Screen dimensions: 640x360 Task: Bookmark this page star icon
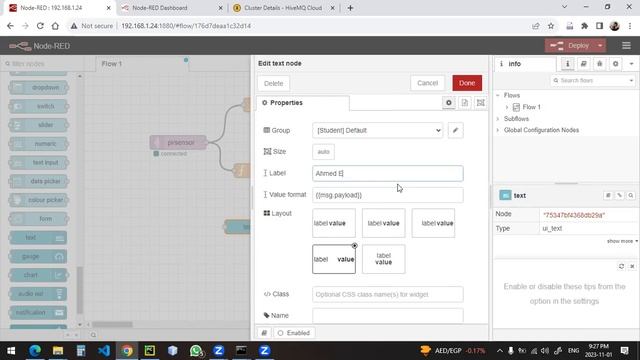551,26
